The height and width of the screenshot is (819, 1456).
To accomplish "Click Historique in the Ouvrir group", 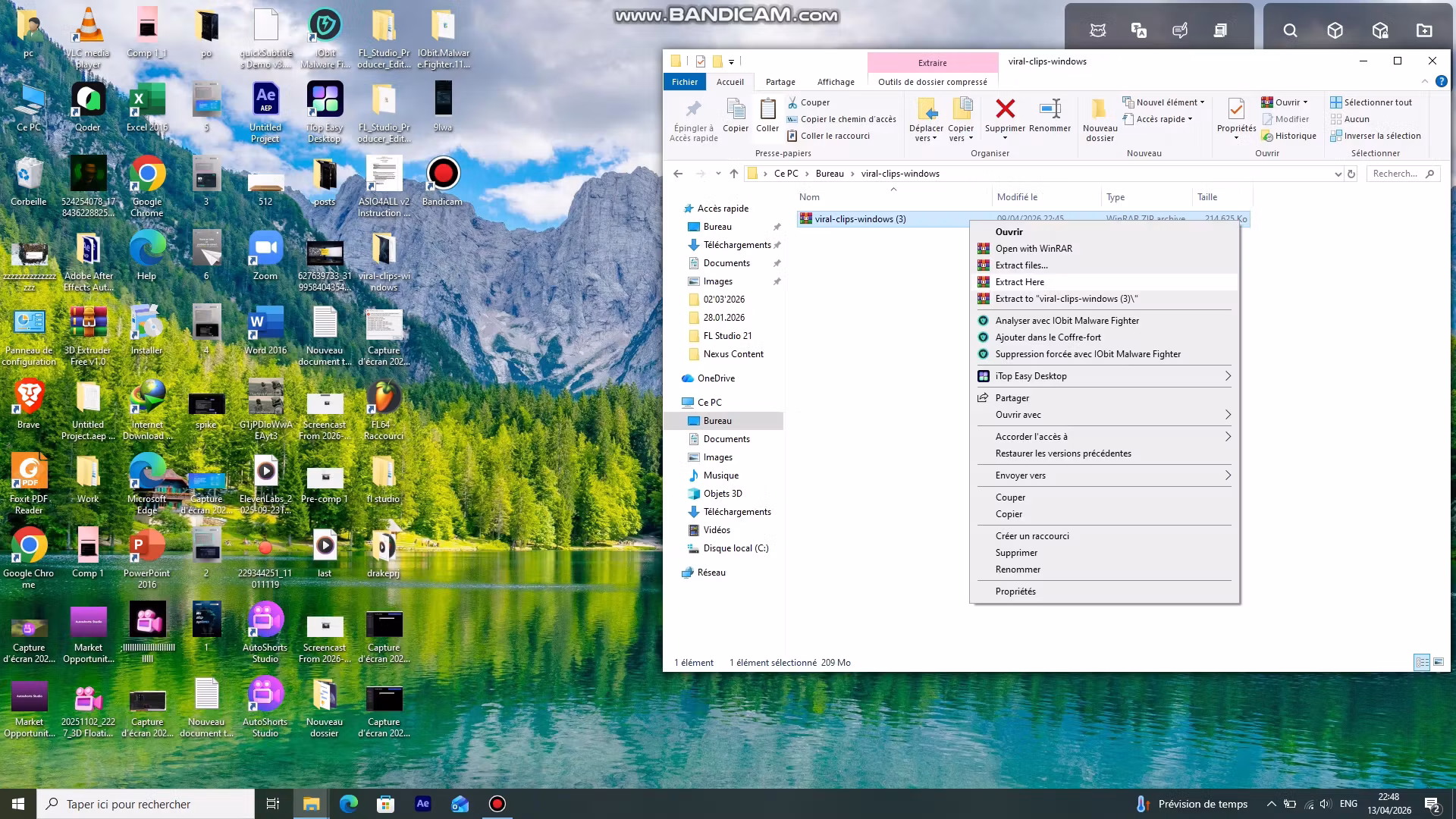I will (1288, 136).
